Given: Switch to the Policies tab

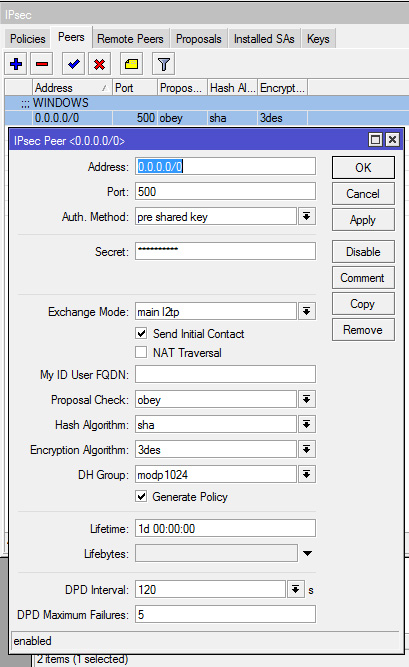Looking at the screenshot, I should tap(28, 39).
